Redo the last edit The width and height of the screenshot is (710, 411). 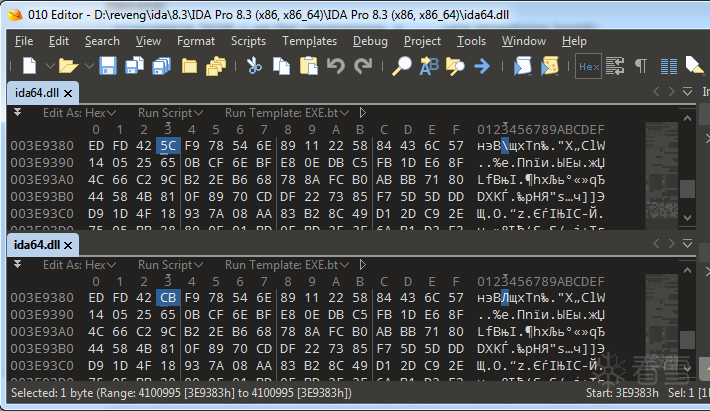point(363,66)
